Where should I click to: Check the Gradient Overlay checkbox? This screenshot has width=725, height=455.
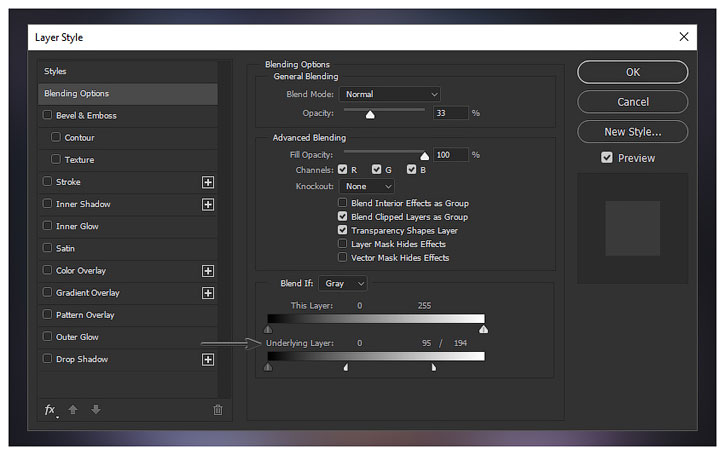tap(47, 292)
